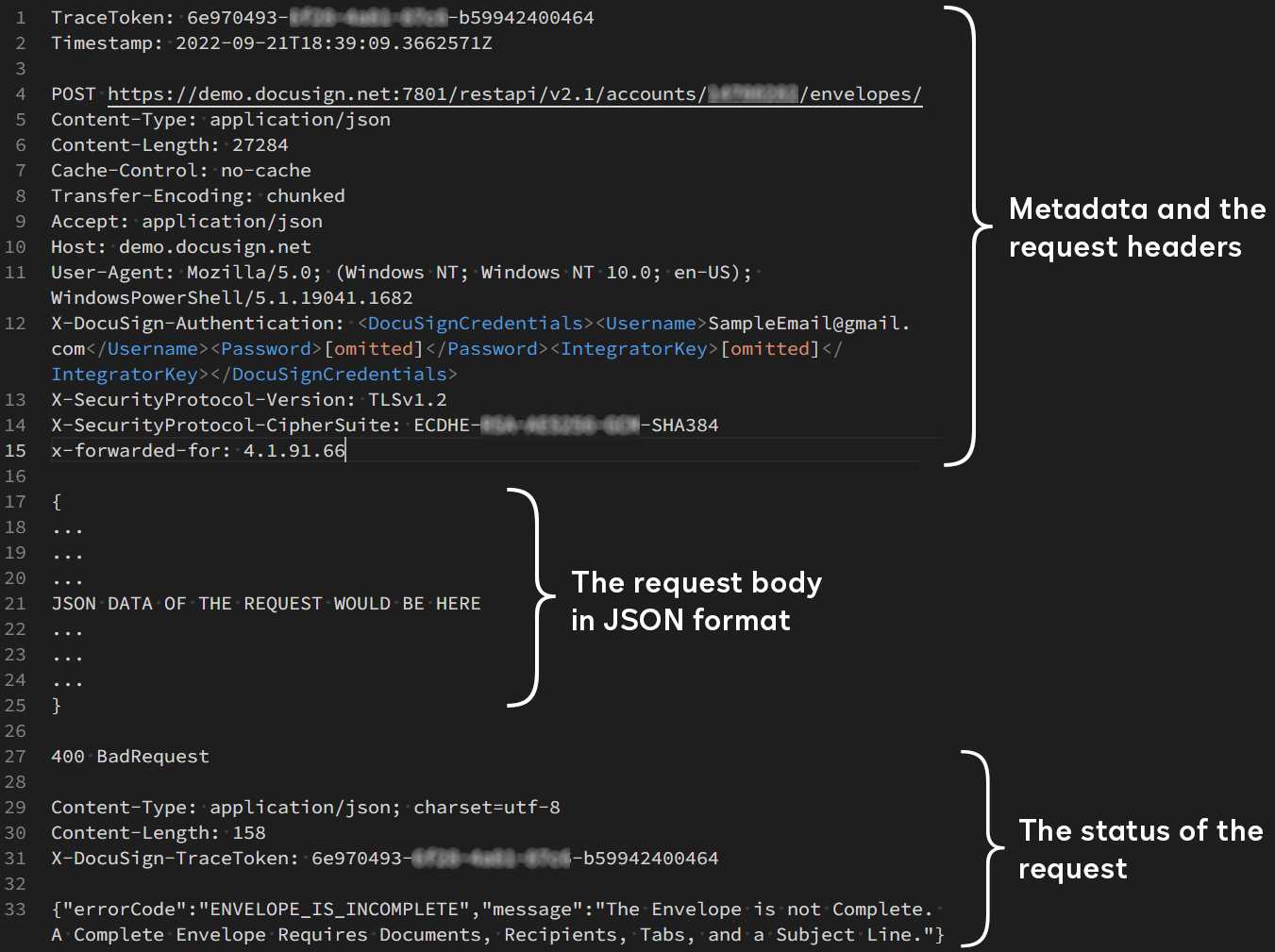Select the omitted Password placeholder

[x=374, y=348]
